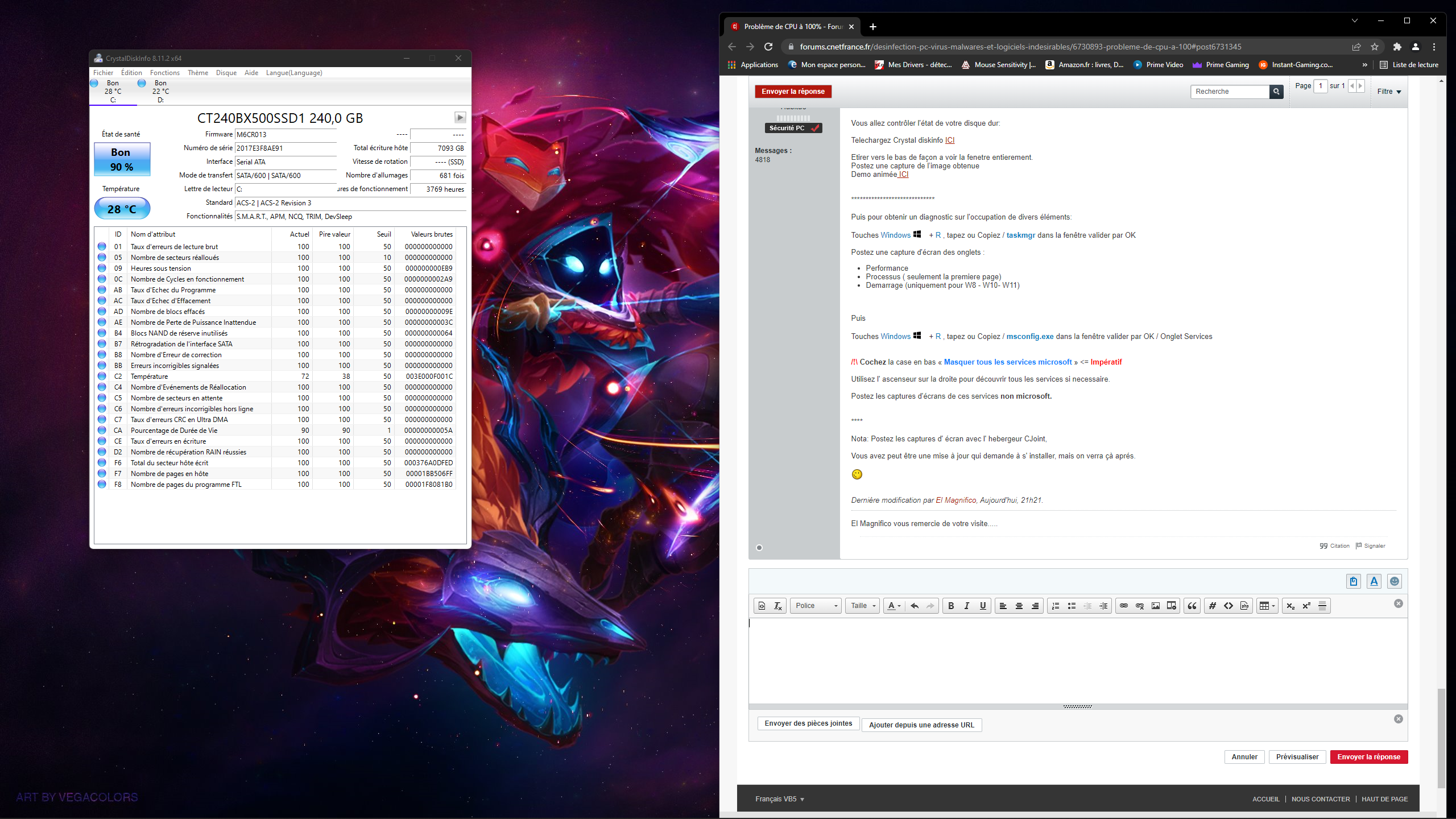
Task: Click next disk arrow in CrystalDiskInfo
Action: click(x=460, y=118)
